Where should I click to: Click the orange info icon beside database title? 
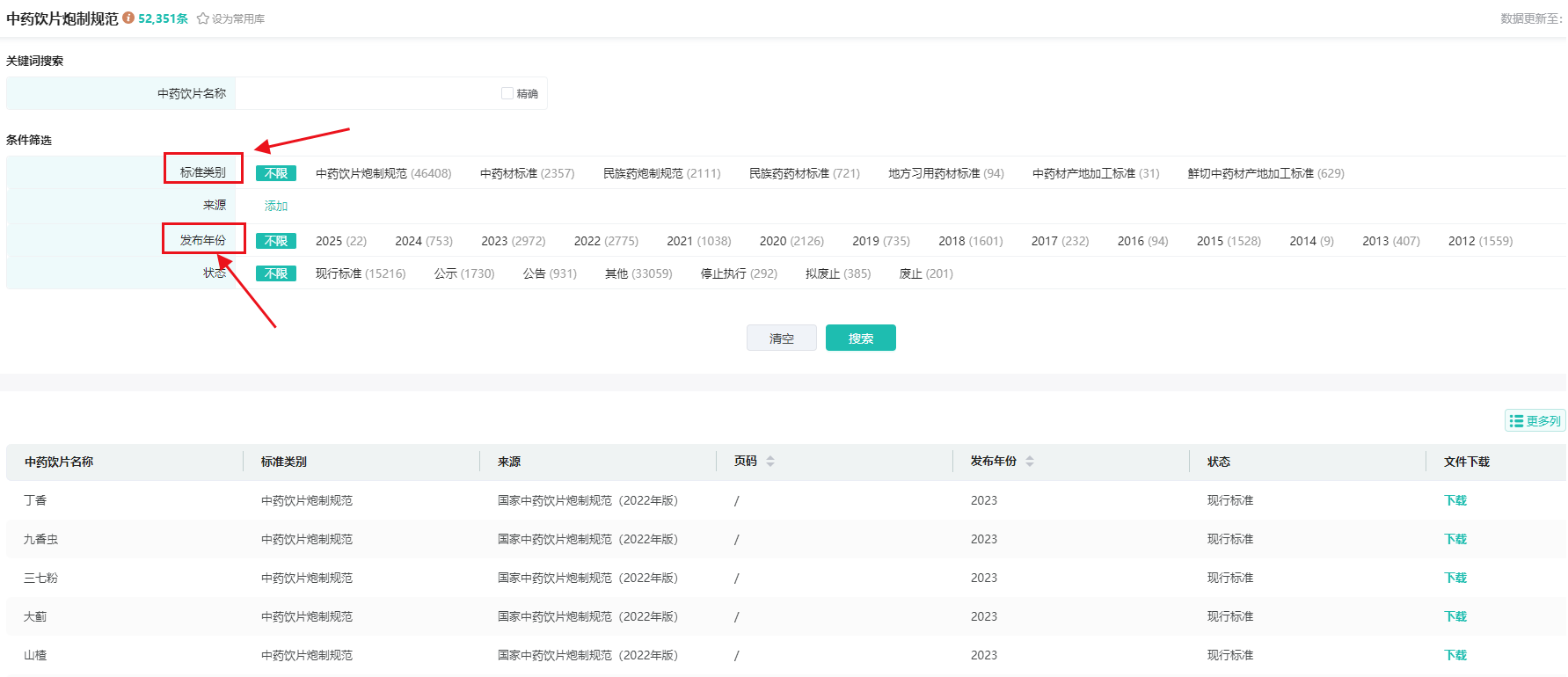[128, 18]
